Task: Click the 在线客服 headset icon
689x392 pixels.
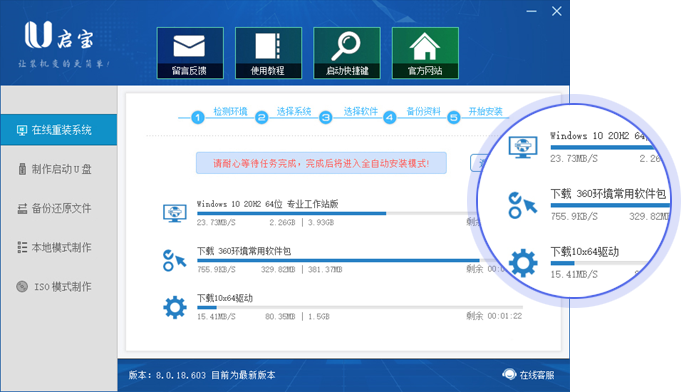Action: (x=509, y=374)
